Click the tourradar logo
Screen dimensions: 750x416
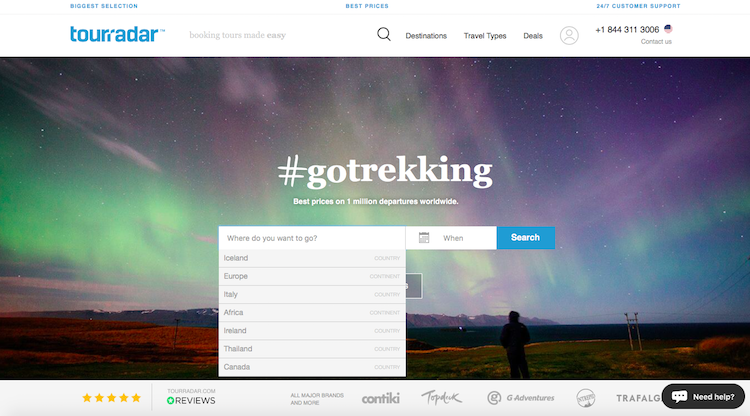pyautogui.click(x=117, y=34)
